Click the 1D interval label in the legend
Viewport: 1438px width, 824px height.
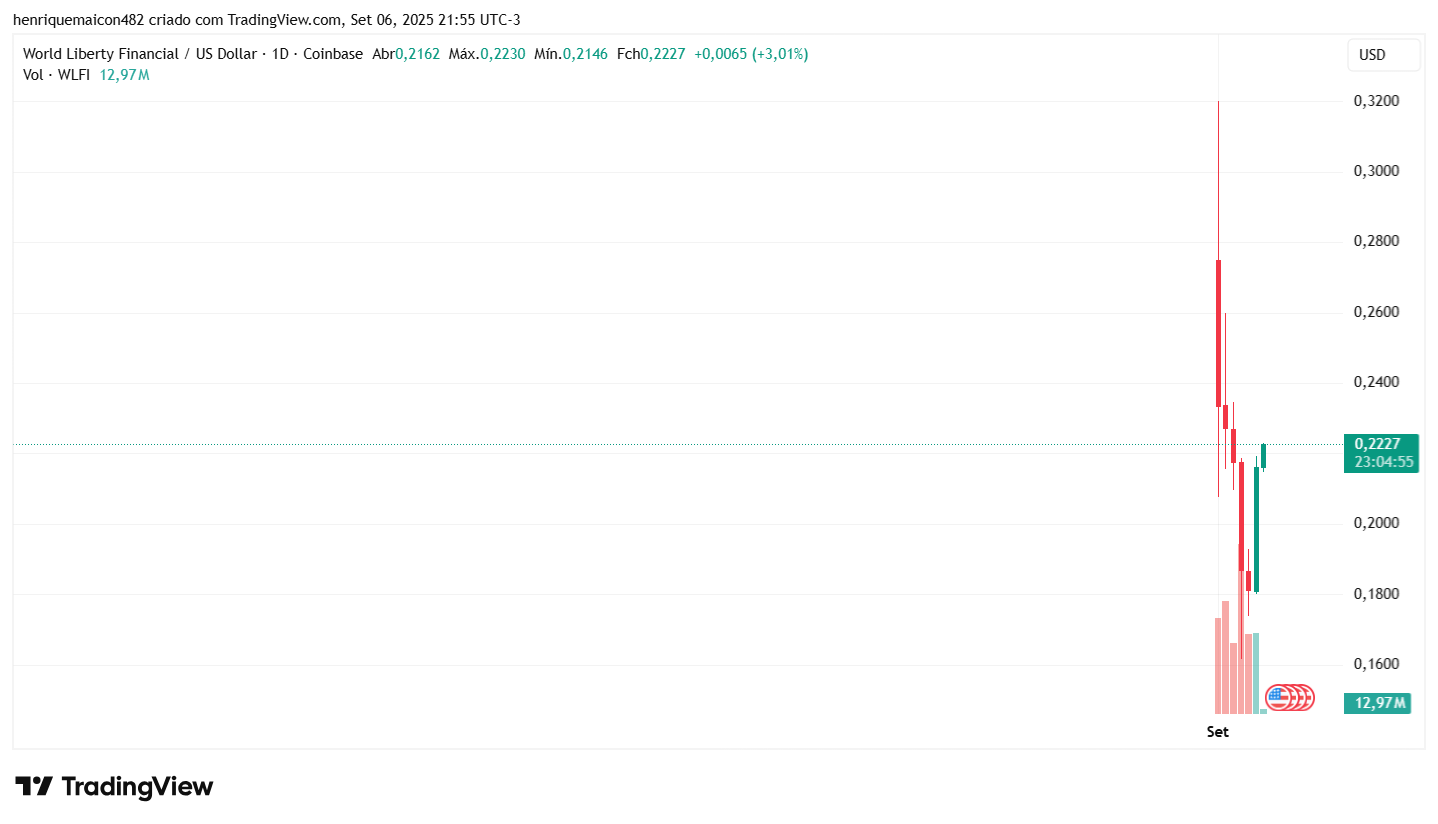[x=281, y=54]
